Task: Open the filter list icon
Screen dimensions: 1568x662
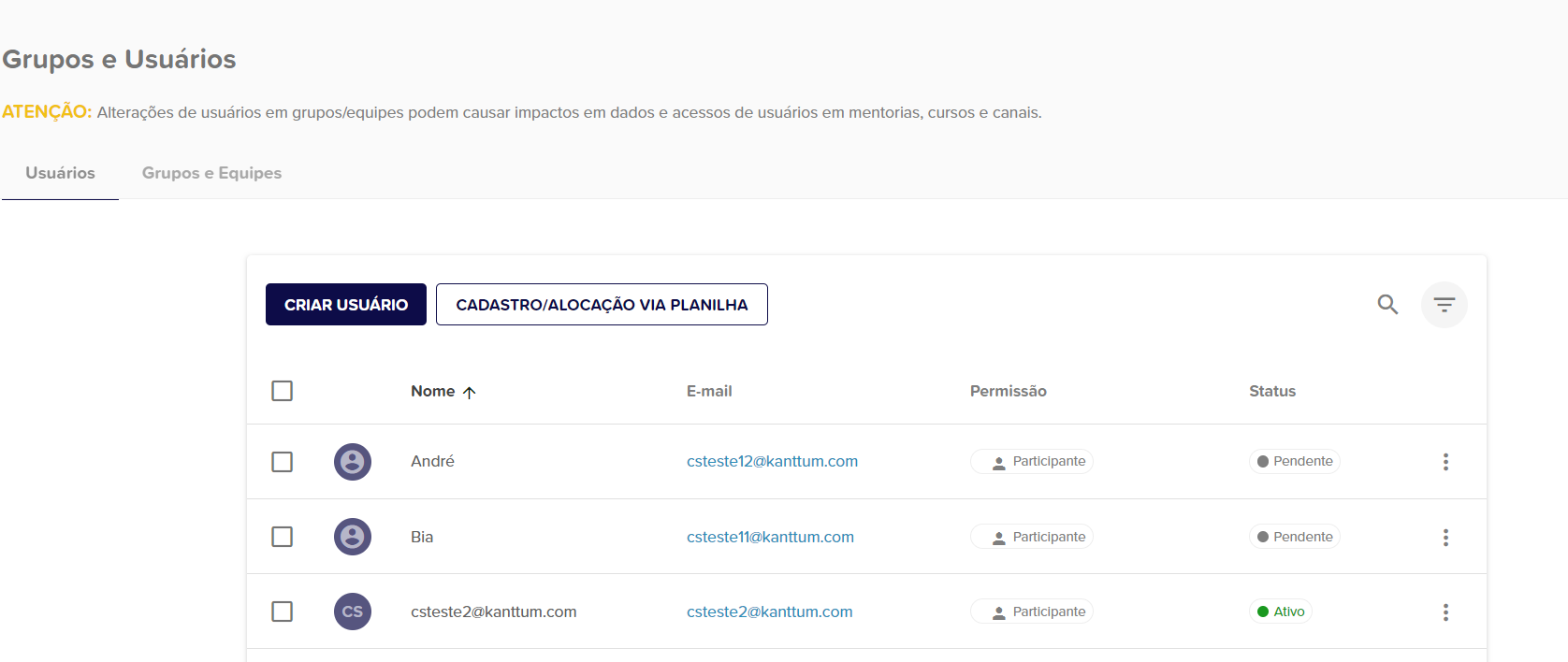Action: pyautogui.click(x=1444, y=305)
